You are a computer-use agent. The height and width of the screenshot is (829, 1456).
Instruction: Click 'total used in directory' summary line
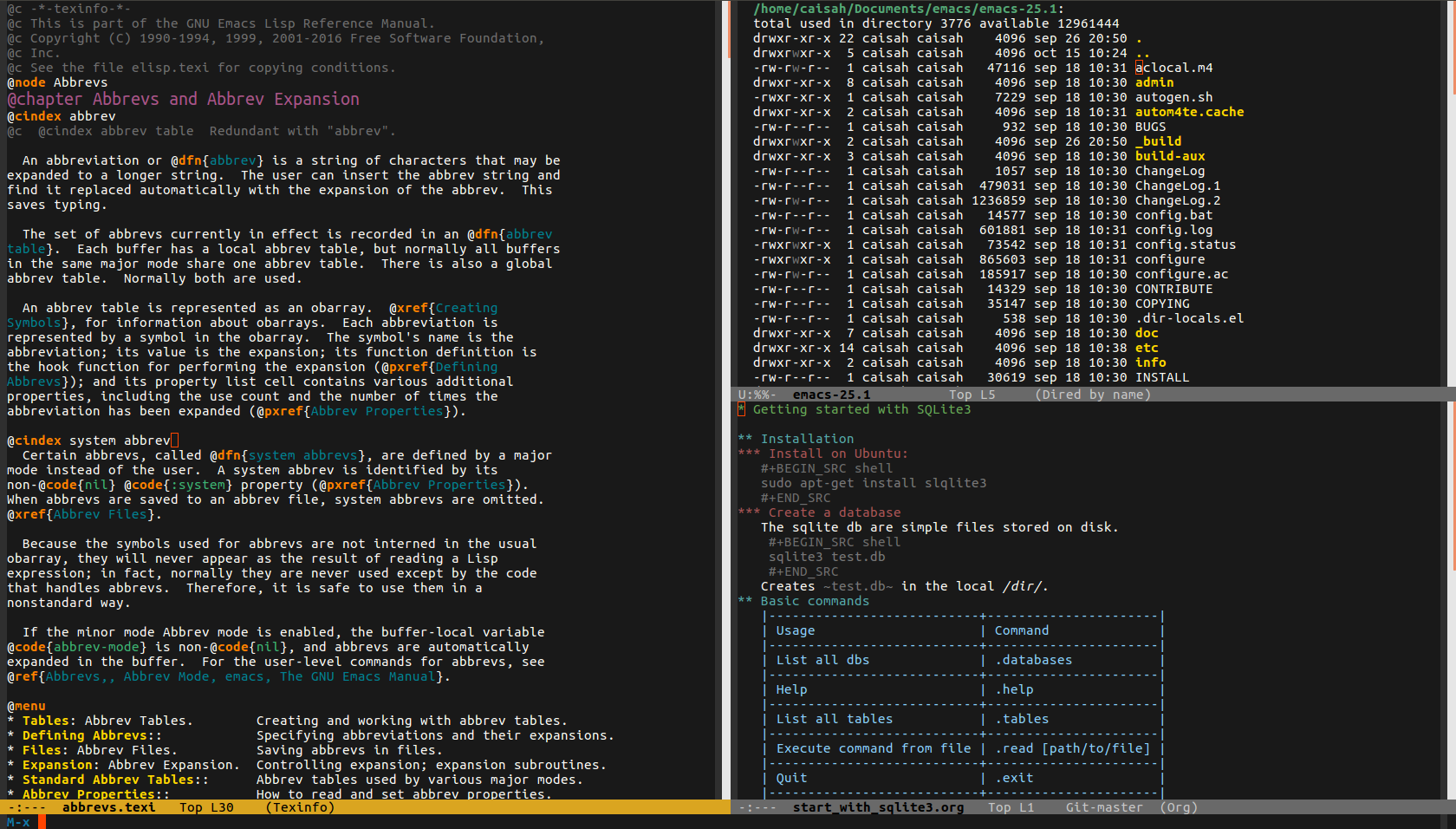coord(936,23)
